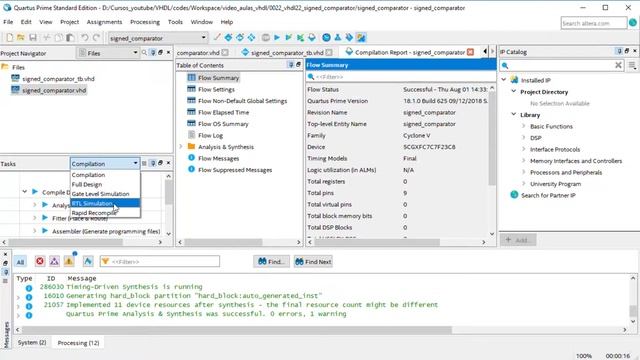
Task: Open the Files dropdown in Project Navigator
Action: [x=108, y=53]
